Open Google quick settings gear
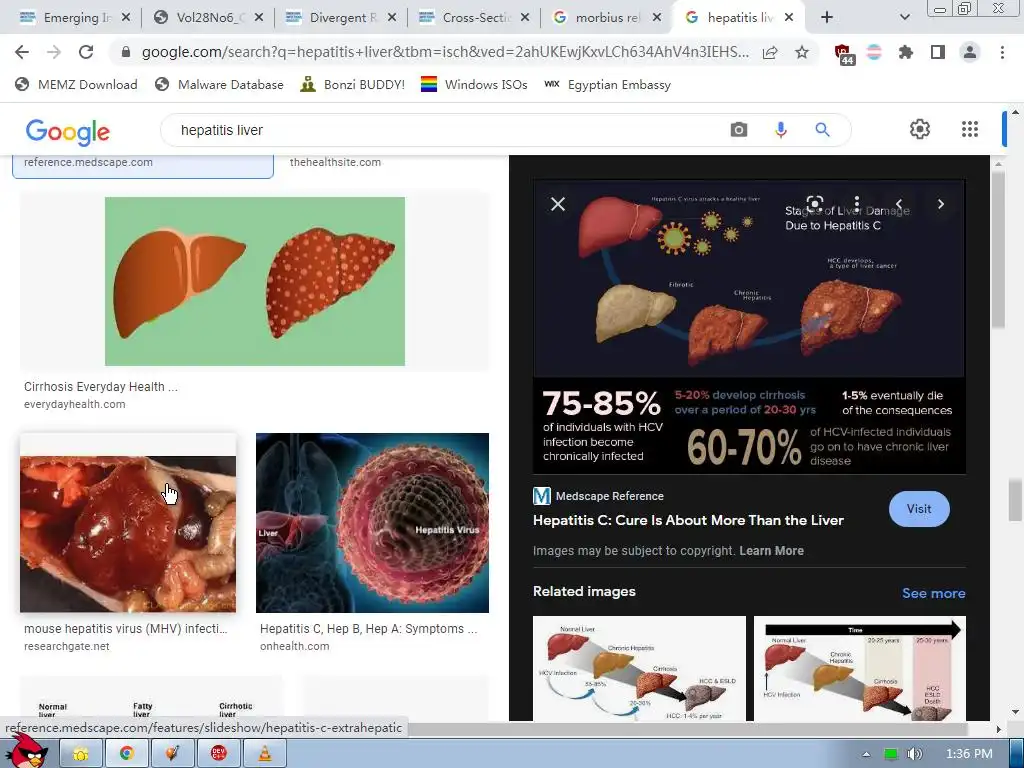1024x768 pixels. pos(920,129)
